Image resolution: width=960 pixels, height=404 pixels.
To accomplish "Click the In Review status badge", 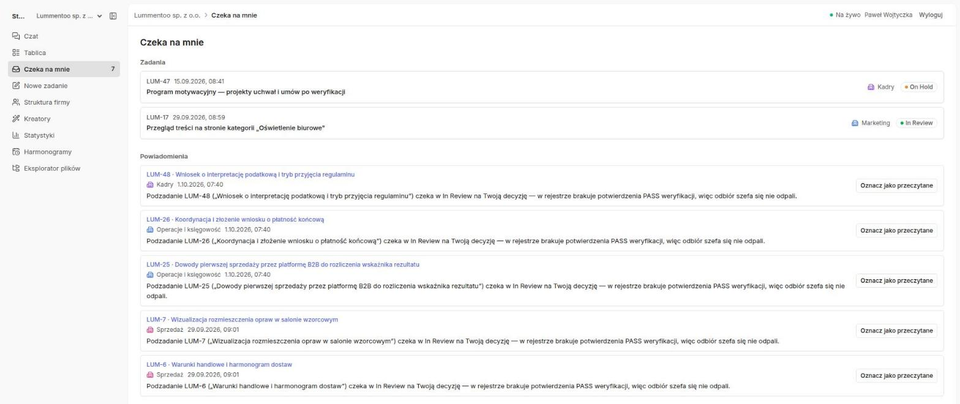I will 917,123.
